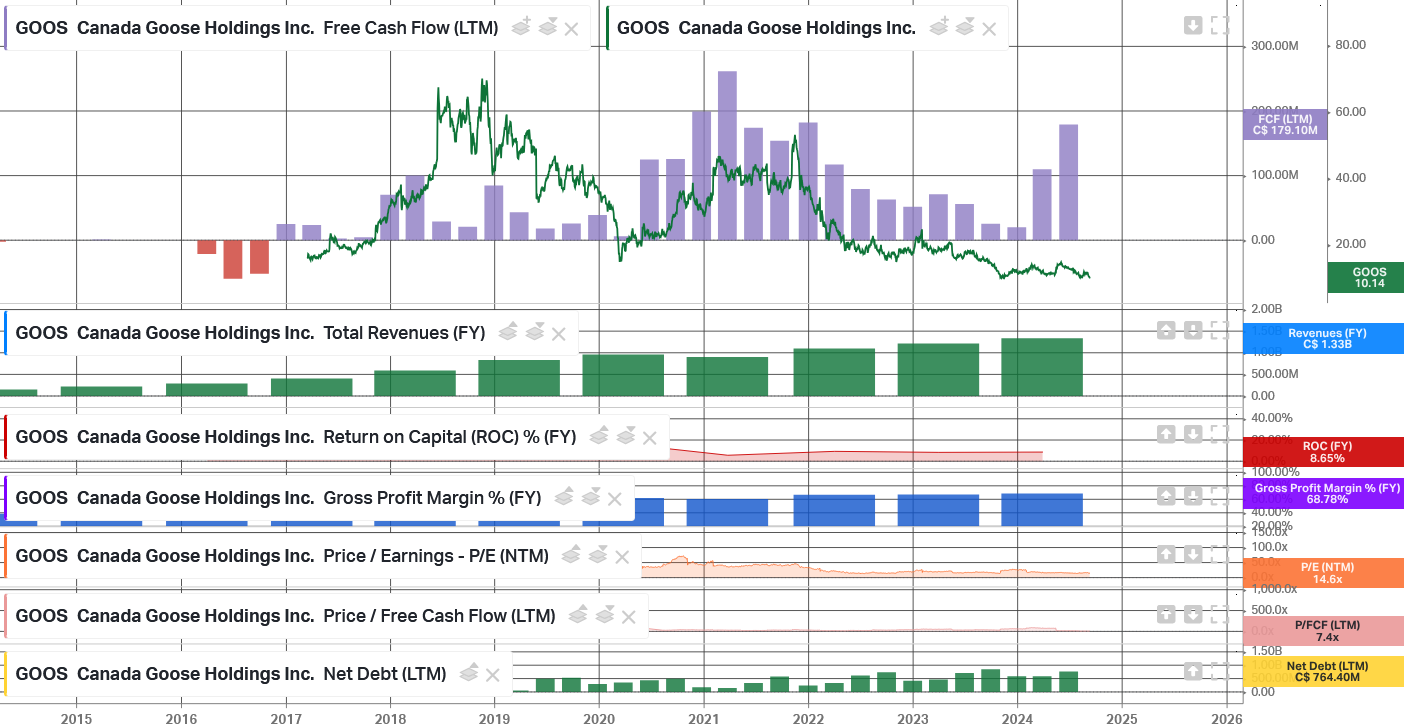Maximize the Gross Profit Margin pane
1404x725 pixels.
point(1220,495)
